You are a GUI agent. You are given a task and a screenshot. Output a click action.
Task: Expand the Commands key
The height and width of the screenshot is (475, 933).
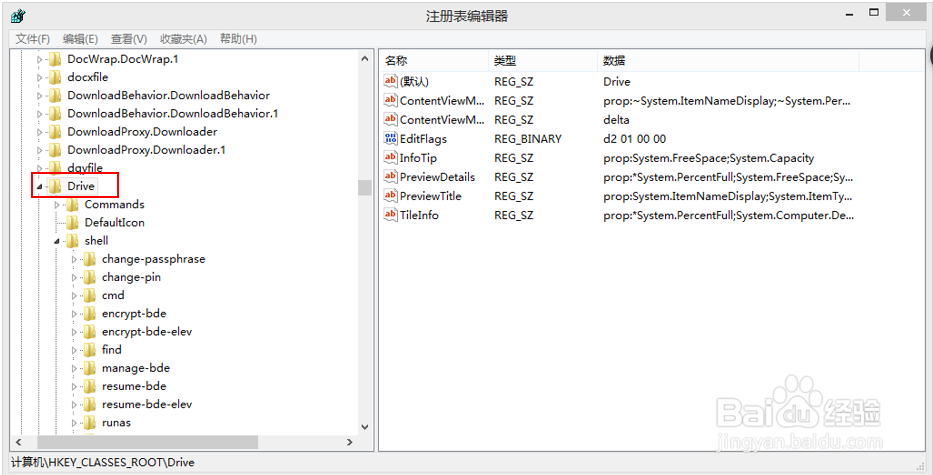[x=57, y=205]
